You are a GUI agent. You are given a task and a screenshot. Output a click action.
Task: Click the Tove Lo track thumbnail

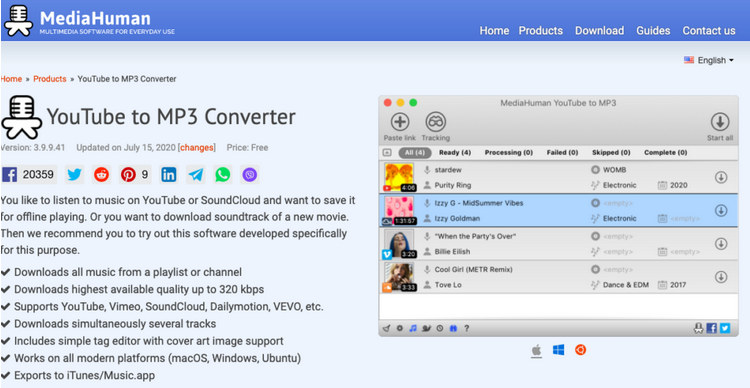399,277
